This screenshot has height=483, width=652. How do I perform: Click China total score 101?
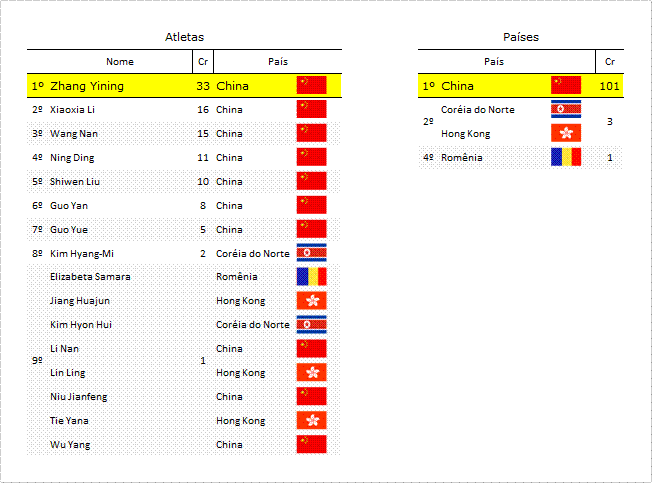click(x=609, y=86)
